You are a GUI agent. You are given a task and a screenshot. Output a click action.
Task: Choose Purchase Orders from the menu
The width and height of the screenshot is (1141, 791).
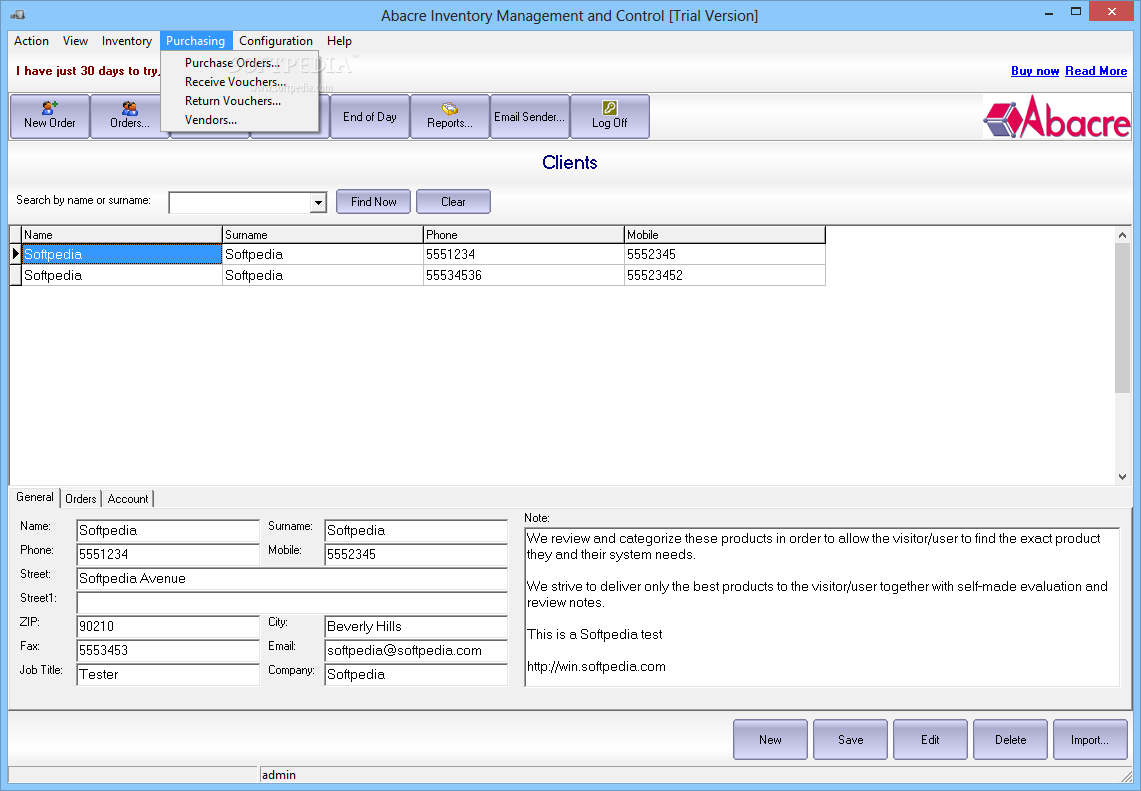point(239,63)
